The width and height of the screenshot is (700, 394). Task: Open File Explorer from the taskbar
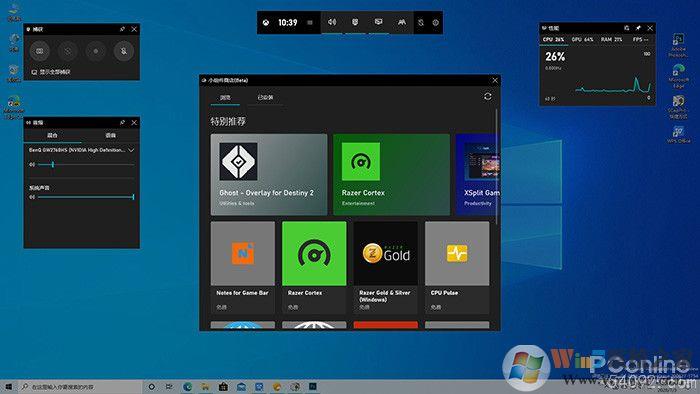(205, 387)
